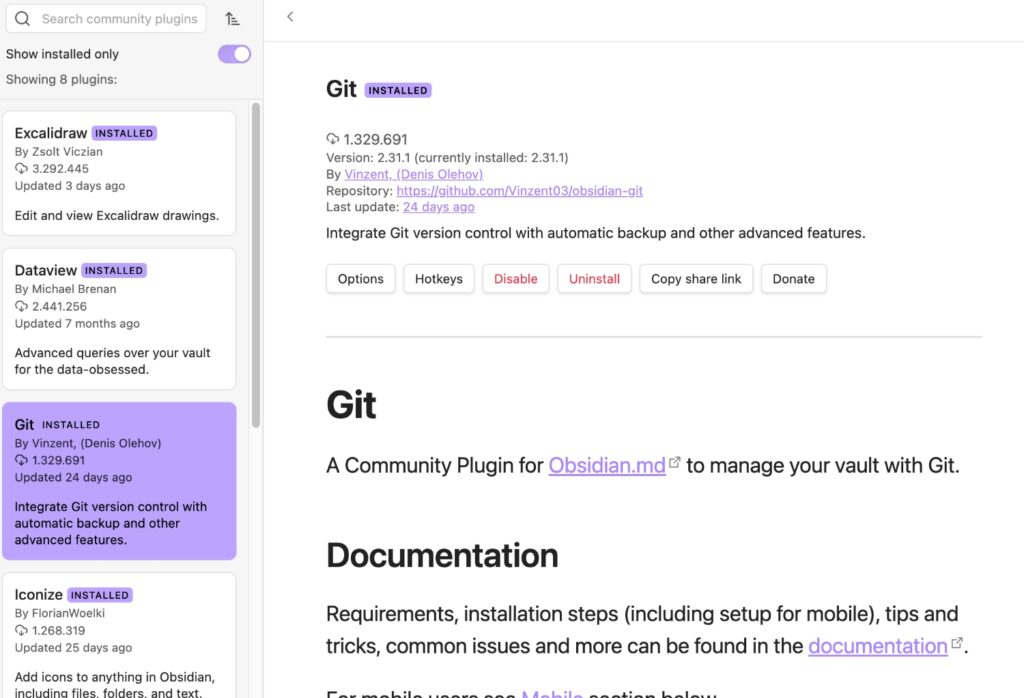Select the Excalidraw plugin card

[119, 173]
